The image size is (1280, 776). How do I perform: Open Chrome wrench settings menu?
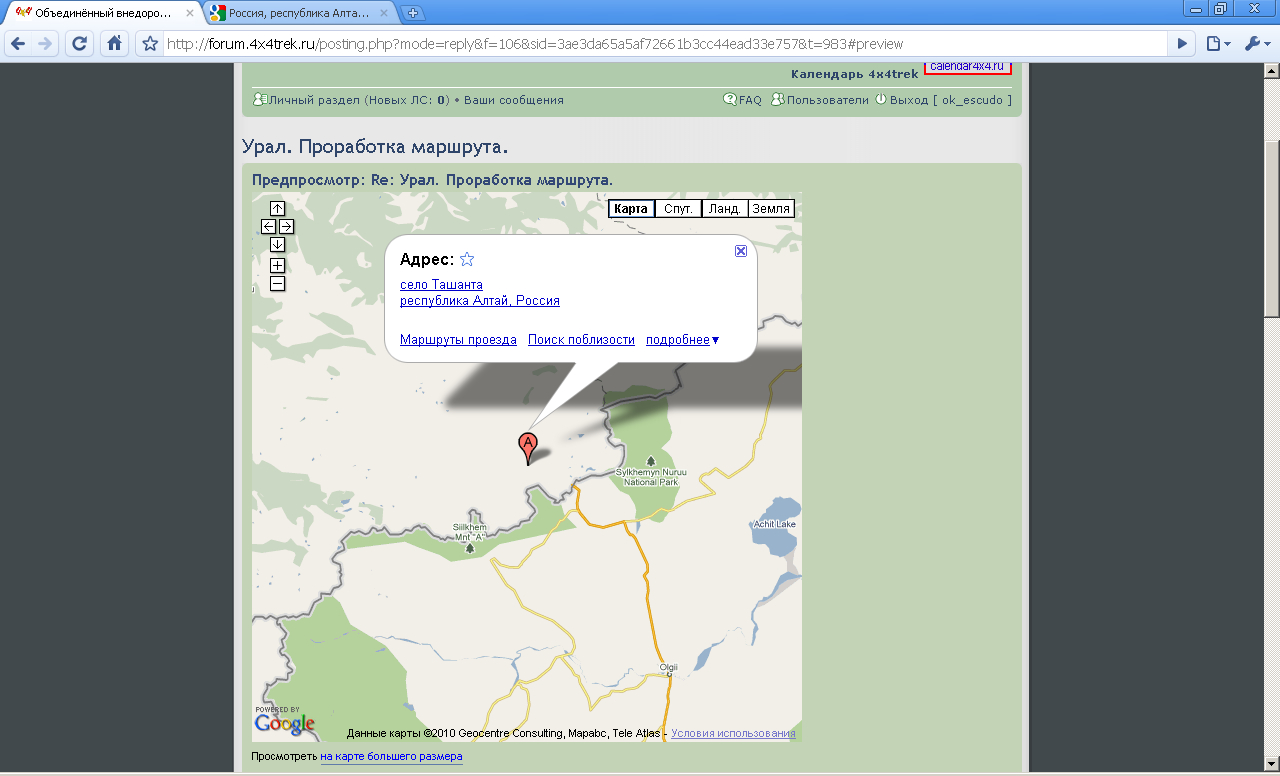pyautogui.click(x=1256, y=44)
